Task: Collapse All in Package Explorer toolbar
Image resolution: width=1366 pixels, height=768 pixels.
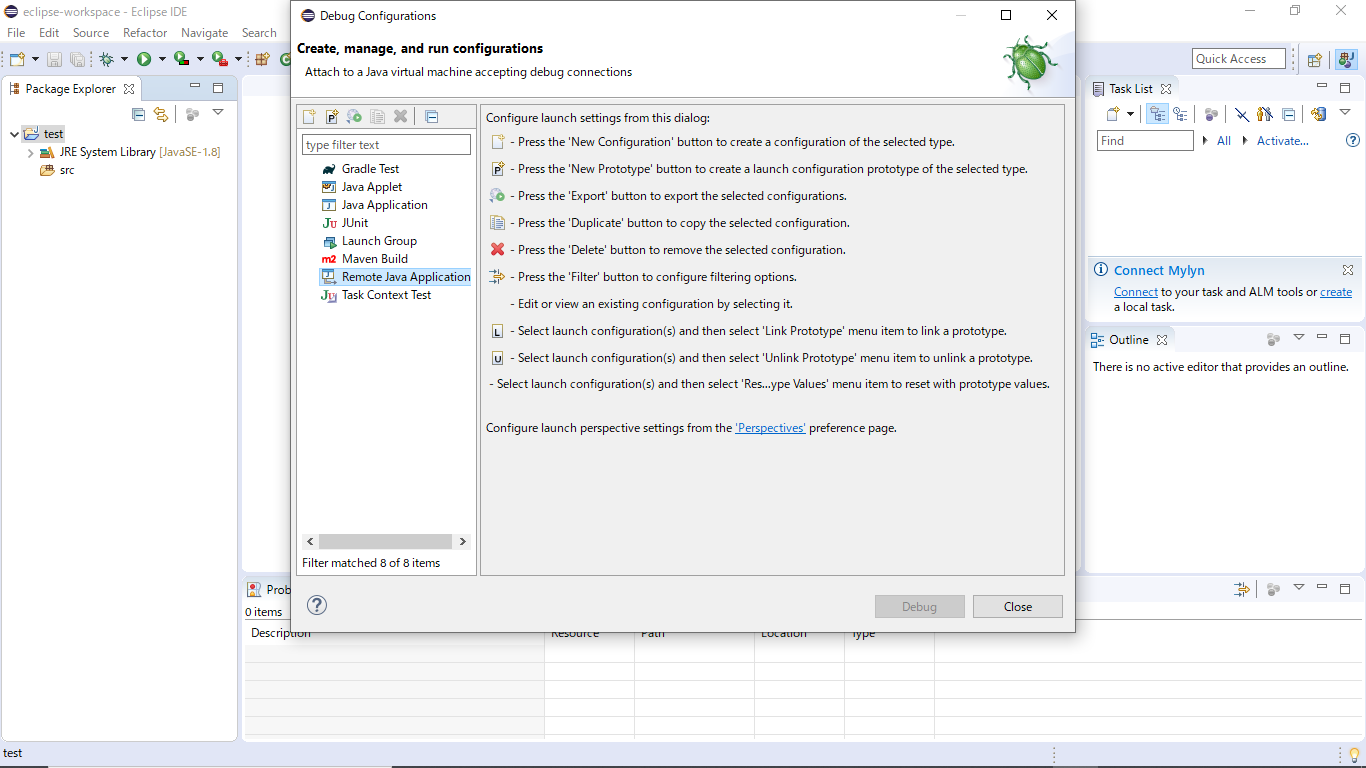Action: 138,115
